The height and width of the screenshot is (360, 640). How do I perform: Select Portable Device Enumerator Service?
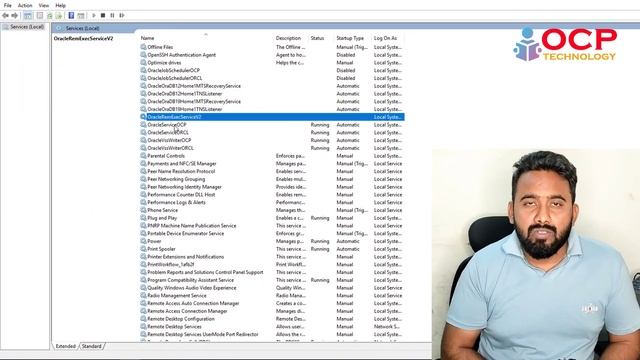coord(185,233)
